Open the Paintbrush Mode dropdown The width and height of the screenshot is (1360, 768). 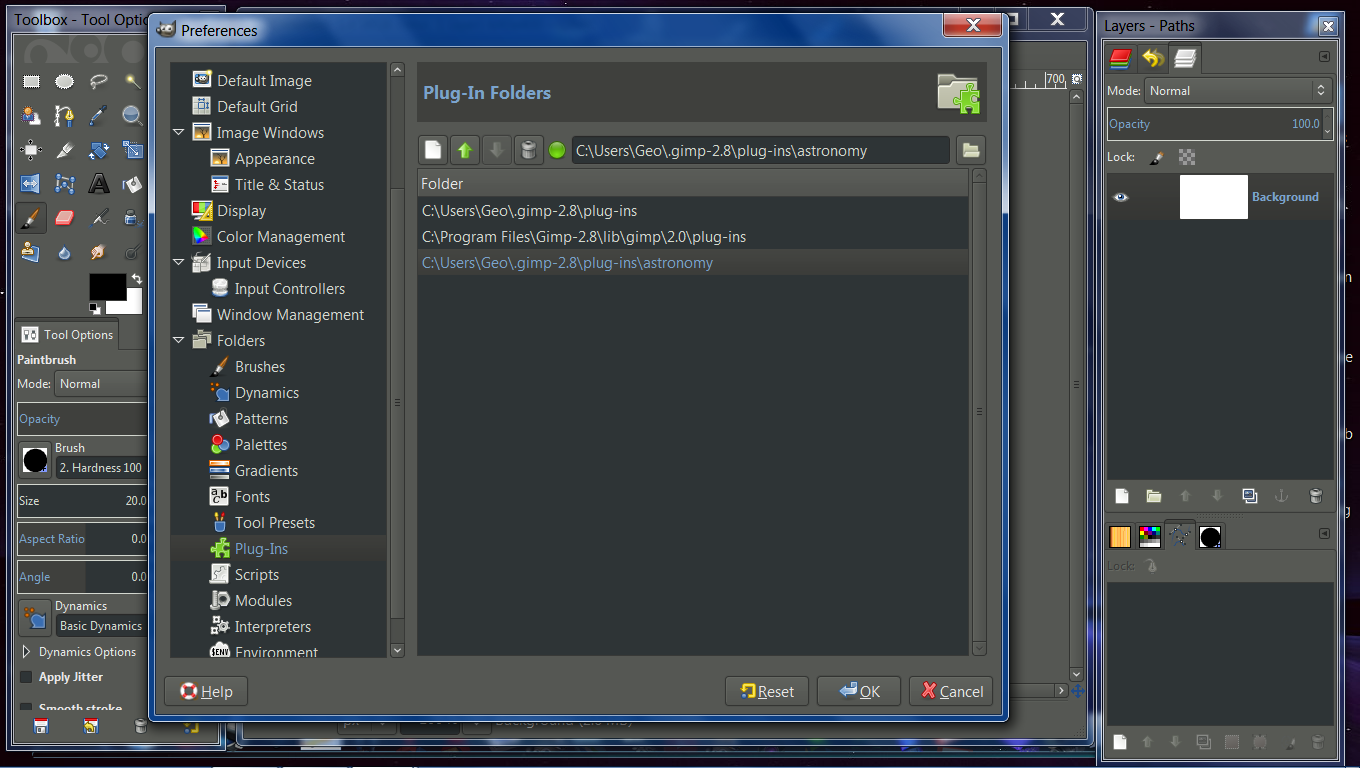[x=101, y=384]
